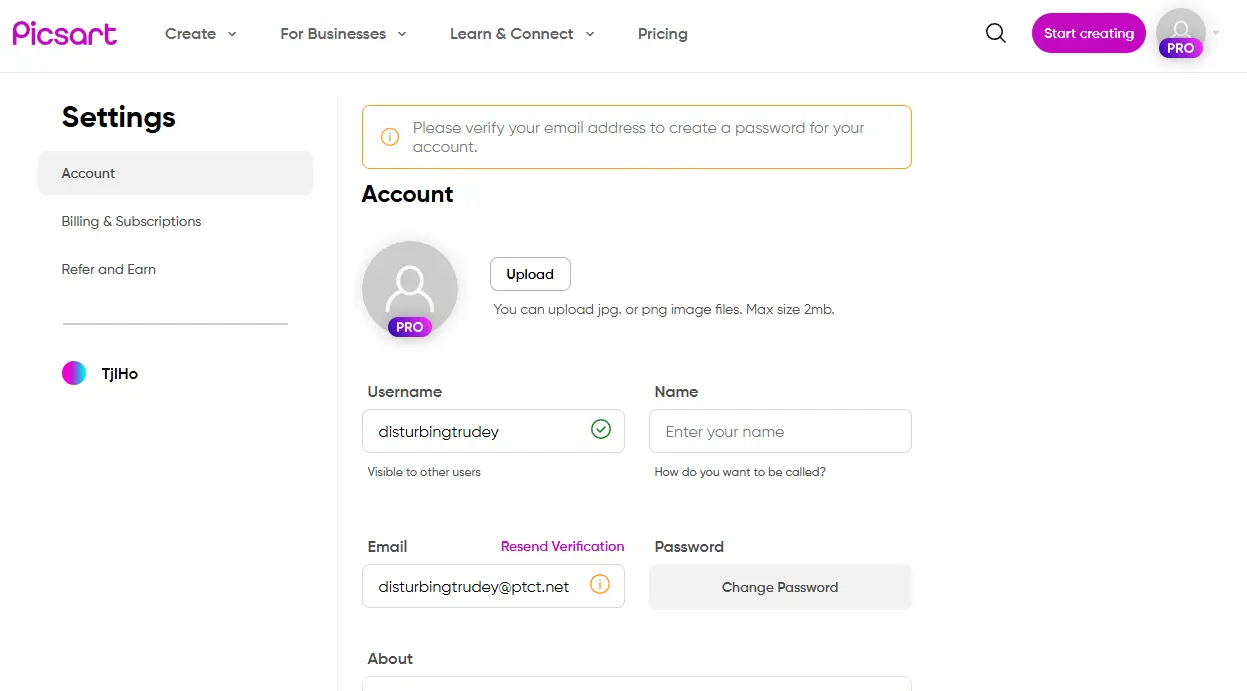The width and height of the screenshot is (1247, 691).
Task: Click the PRO badge under profile picture
Action: [410, 327]
